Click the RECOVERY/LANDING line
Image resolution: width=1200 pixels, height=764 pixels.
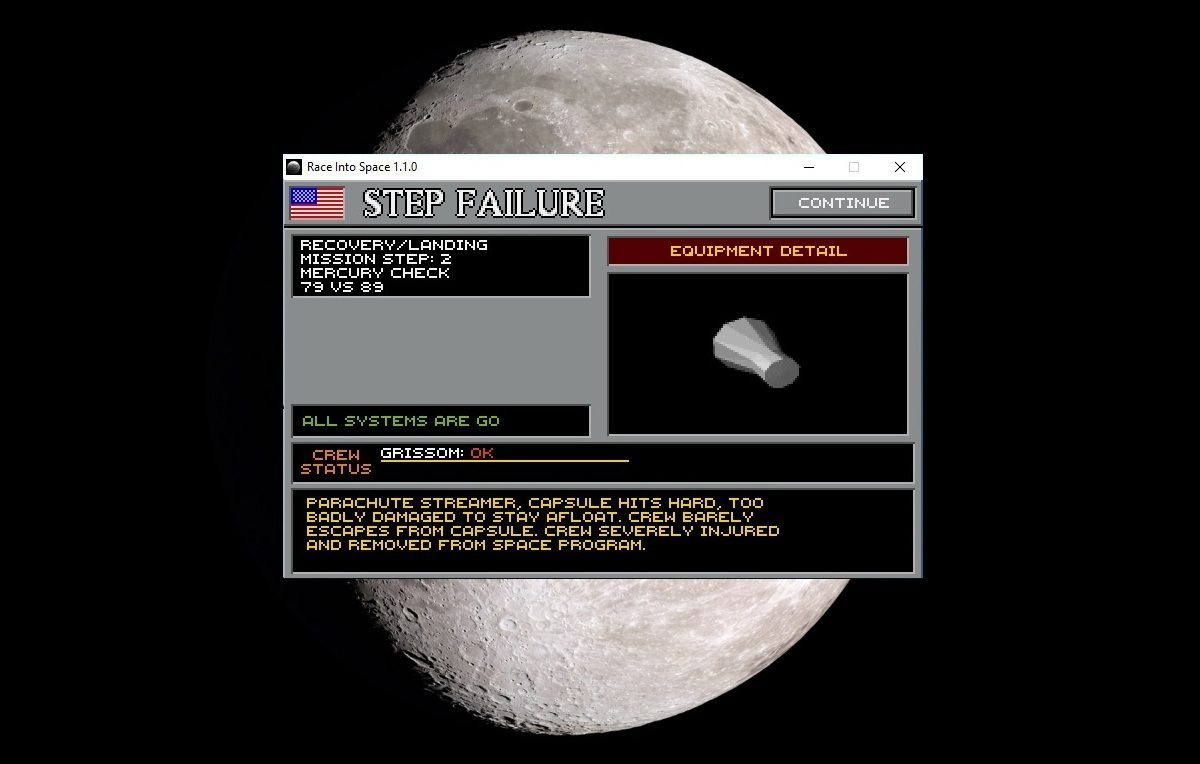tap(394, 245)
